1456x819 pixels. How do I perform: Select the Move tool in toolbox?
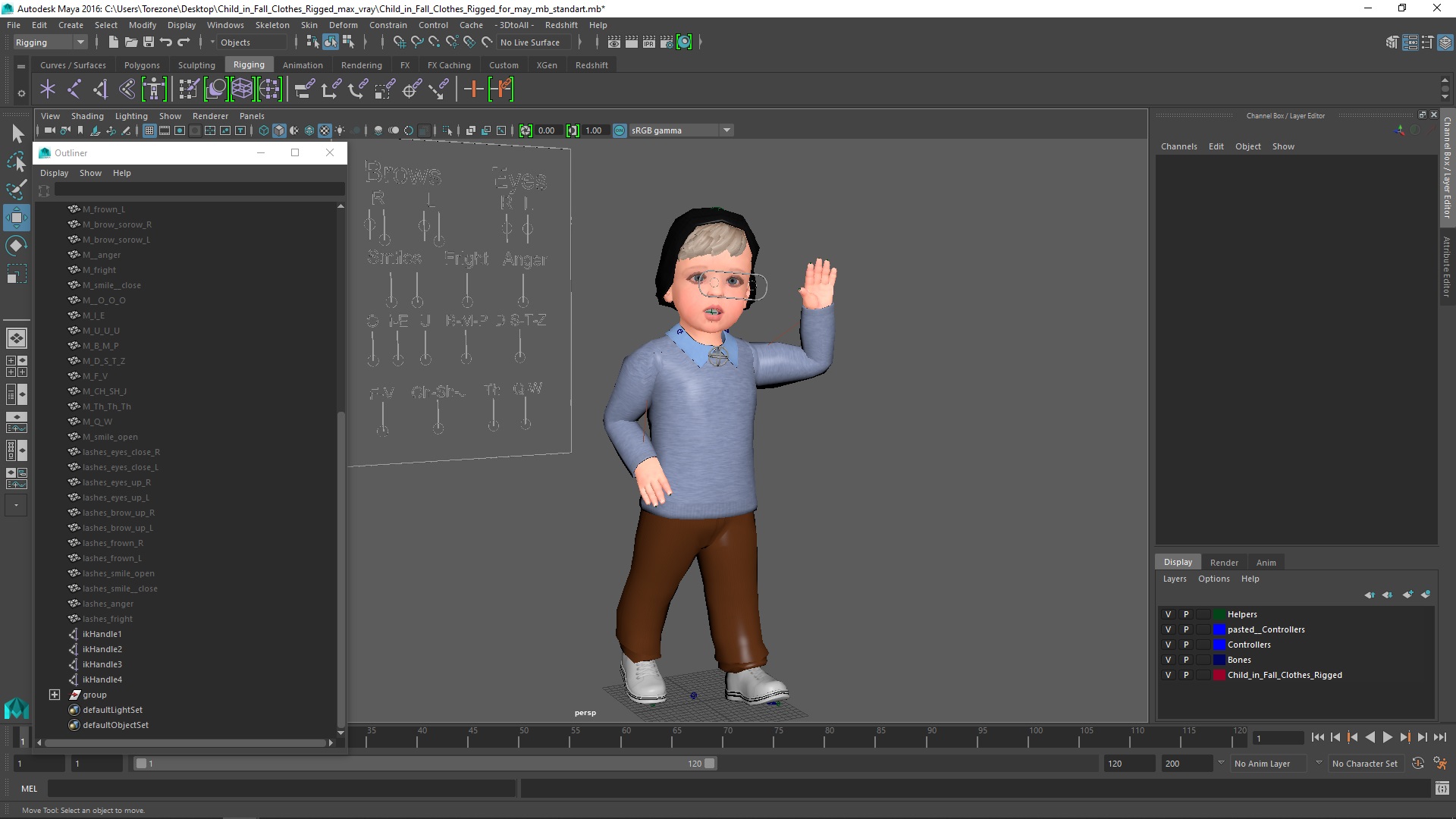[16, 218]
